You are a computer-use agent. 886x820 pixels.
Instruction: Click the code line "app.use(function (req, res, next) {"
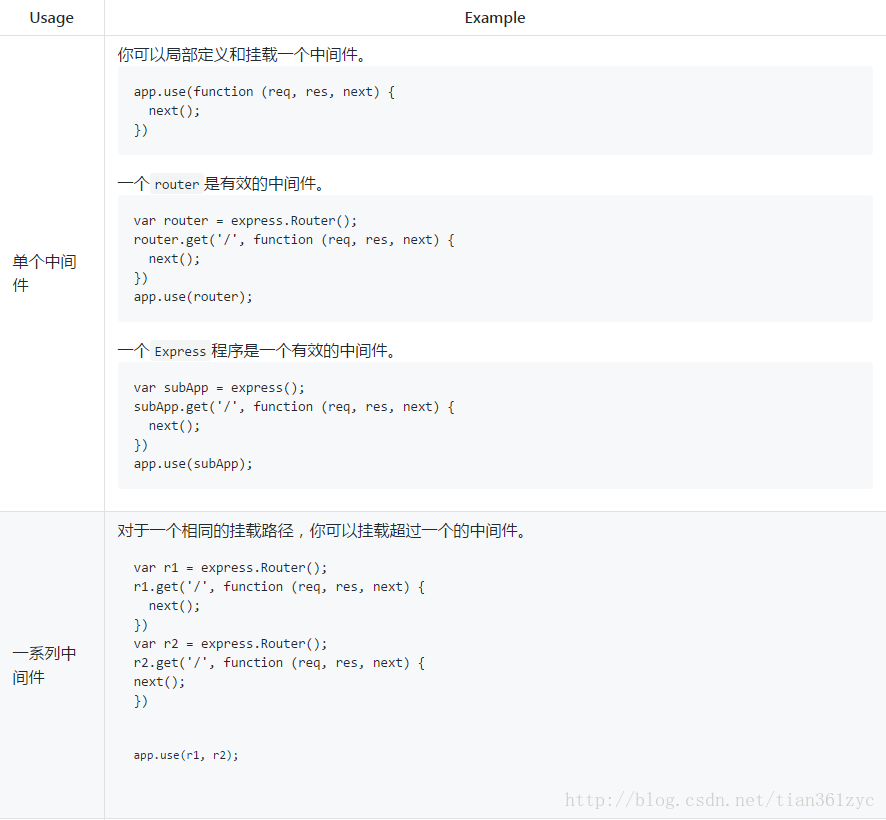point(264,92)
